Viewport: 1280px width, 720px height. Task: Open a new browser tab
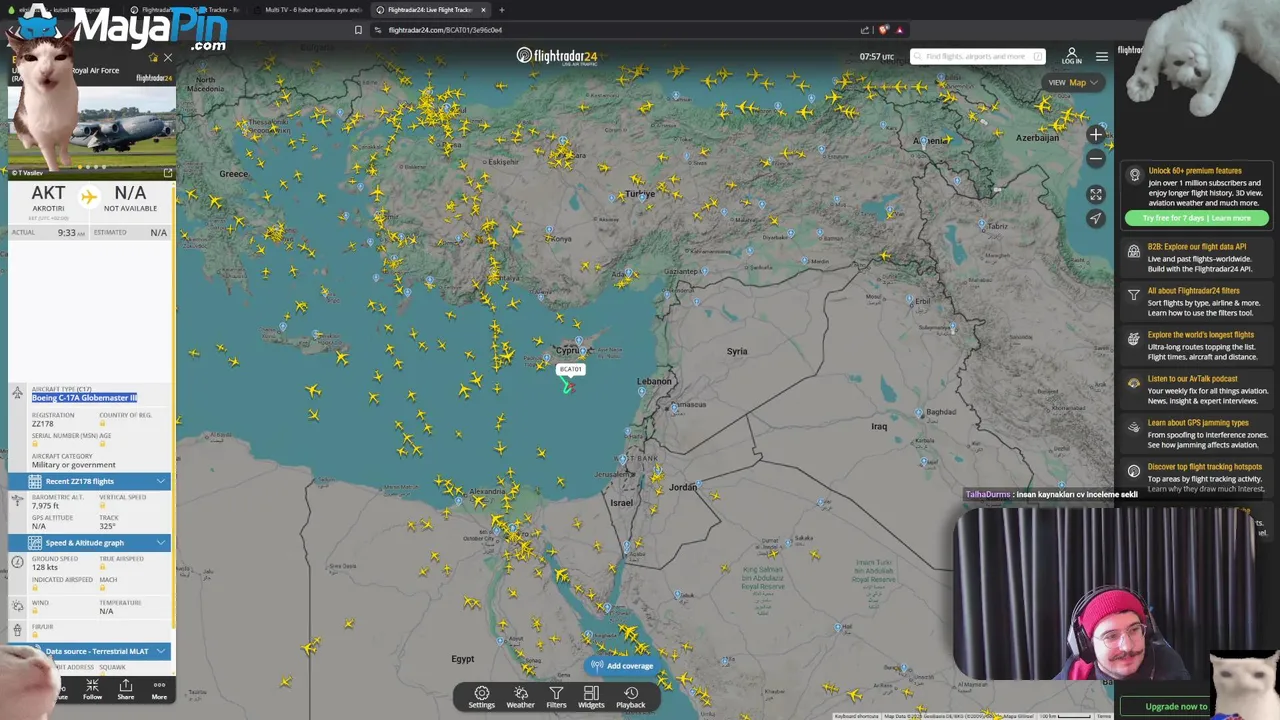[x=502, y=10]
